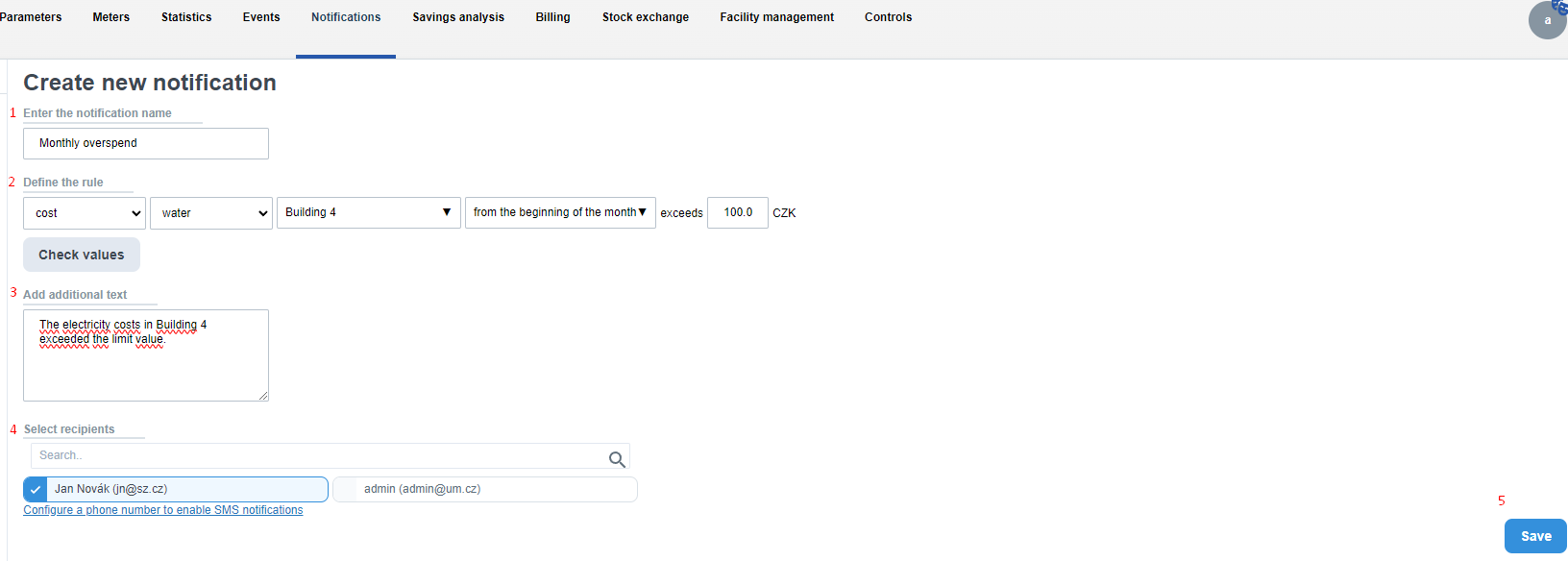Image resolution: width=1568 pixels, height=561 pixels.
Task: Open the user avatar menu
Action: [x=1546, y=20]
